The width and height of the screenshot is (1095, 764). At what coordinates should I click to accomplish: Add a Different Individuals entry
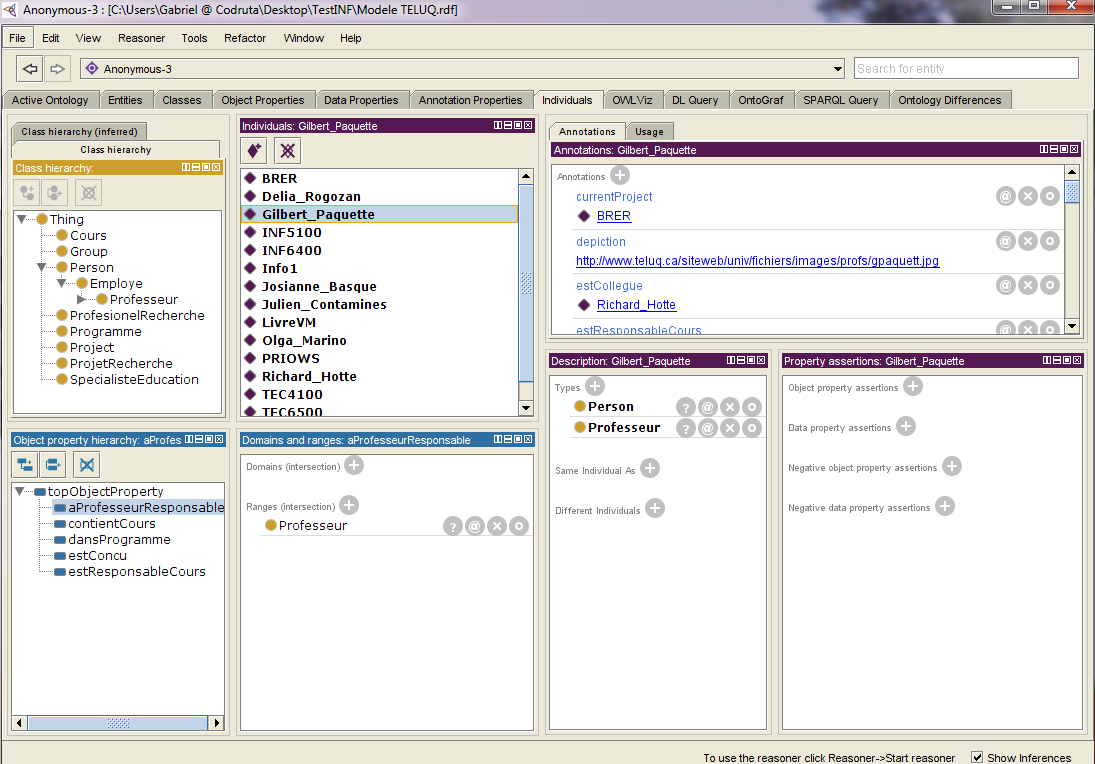point(655,508)
